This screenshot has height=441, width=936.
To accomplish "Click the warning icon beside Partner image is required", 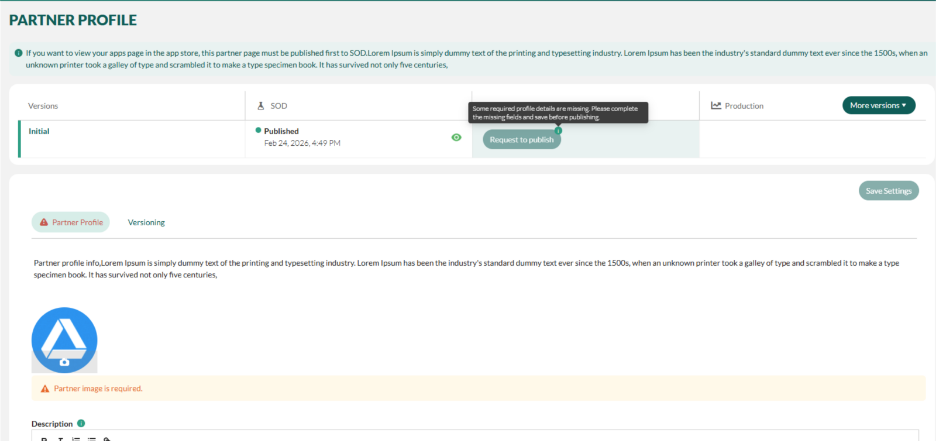I will coord(44,388).
